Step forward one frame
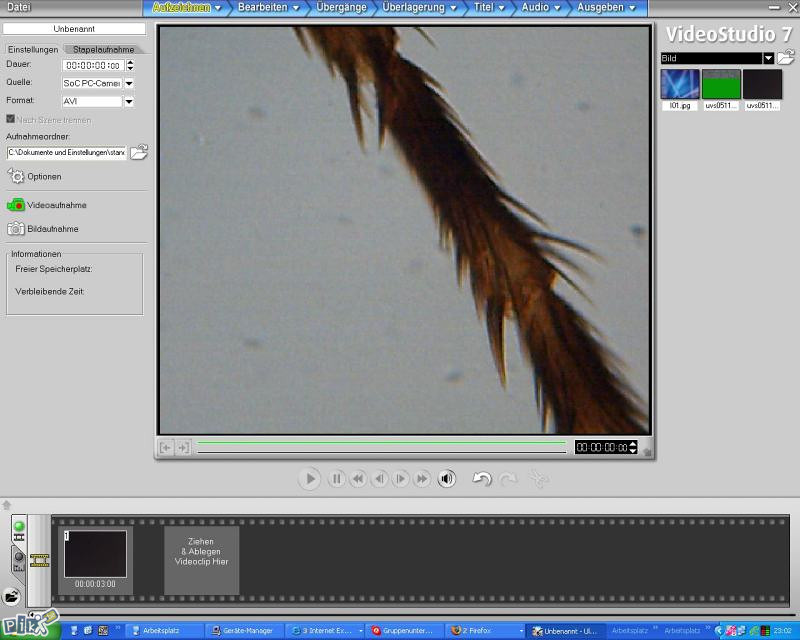 401,479
